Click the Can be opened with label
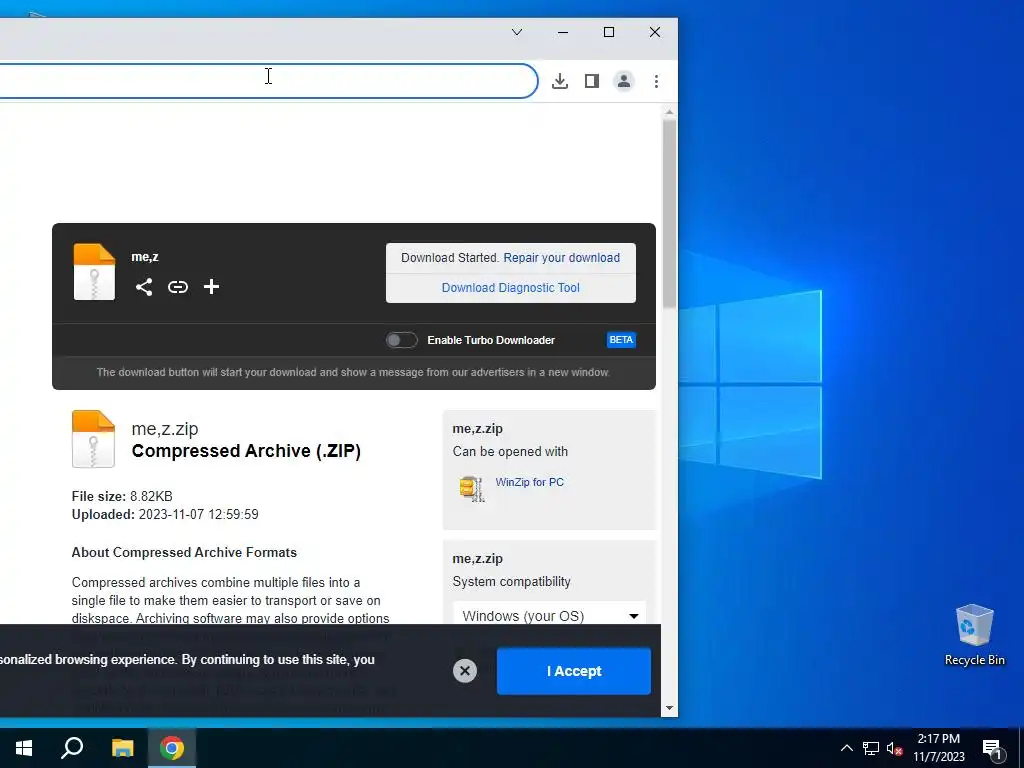Image resolution: width=1024 pixels, height=768 pixels. [510, 451]
